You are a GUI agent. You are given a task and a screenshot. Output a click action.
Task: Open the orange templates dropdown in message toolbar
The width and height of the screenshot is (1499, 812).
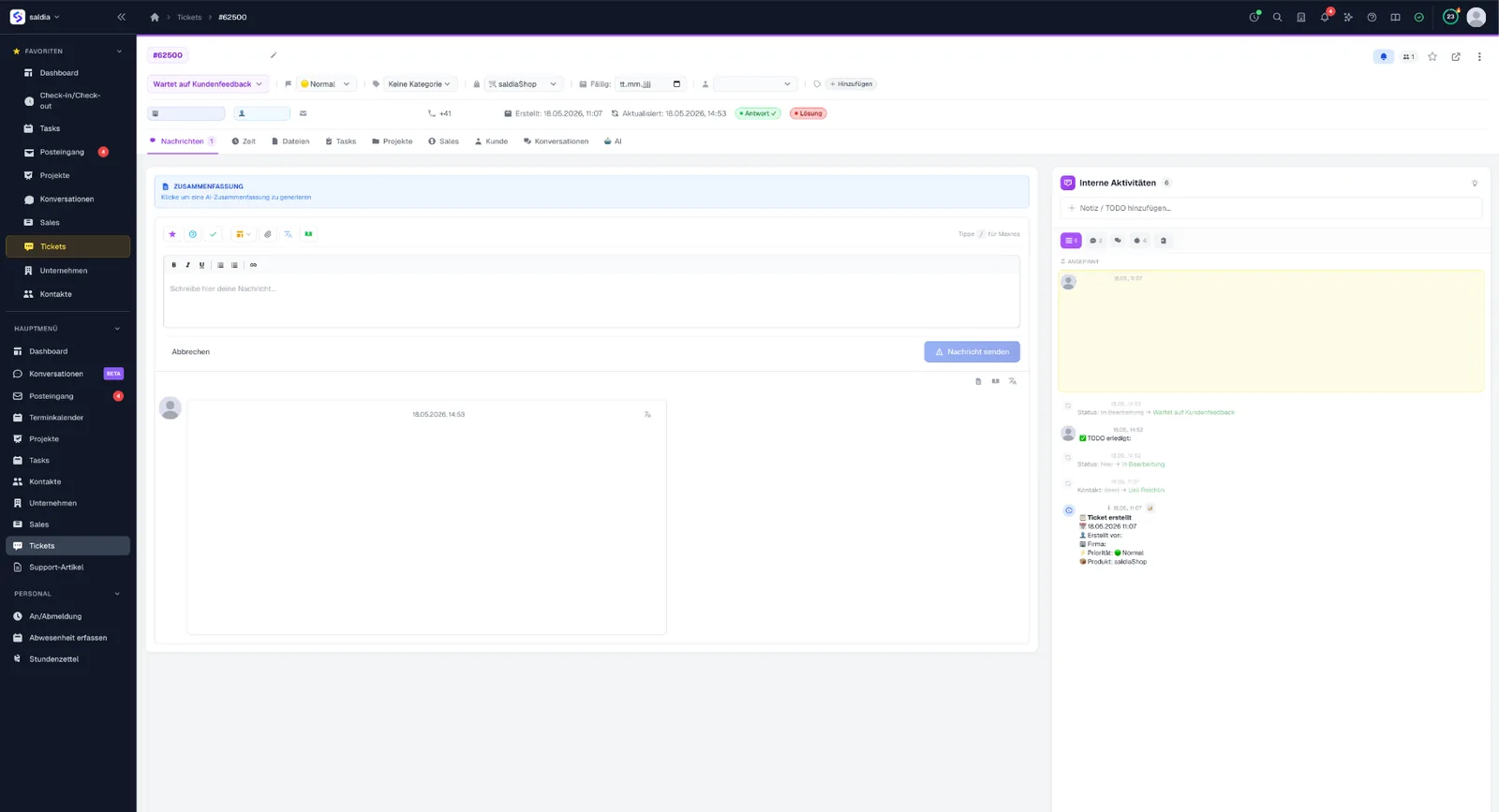243,234
